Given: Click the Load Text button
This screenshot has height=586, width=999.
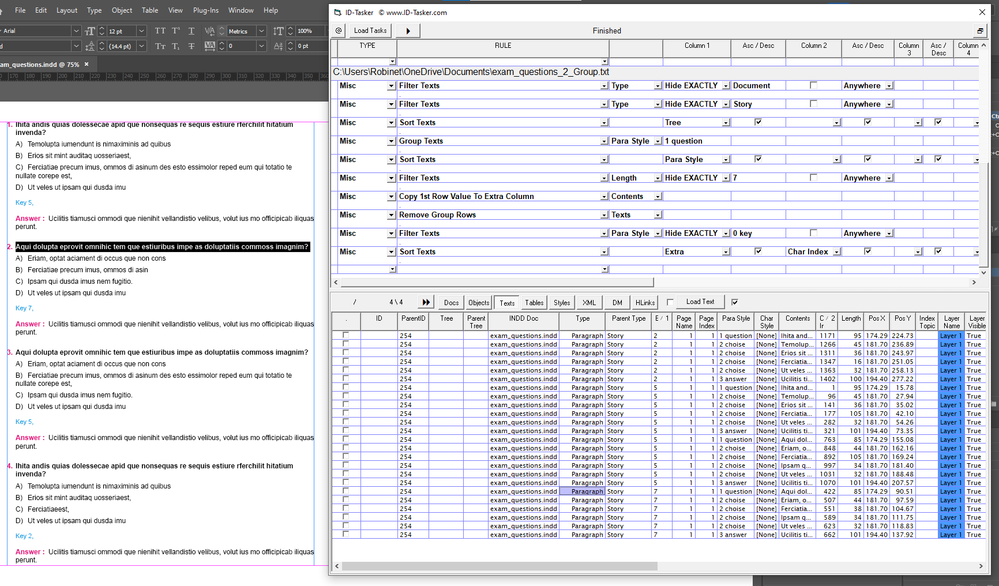Looking at the screenshot, I should pyautogui.click(x=700, y=302).
